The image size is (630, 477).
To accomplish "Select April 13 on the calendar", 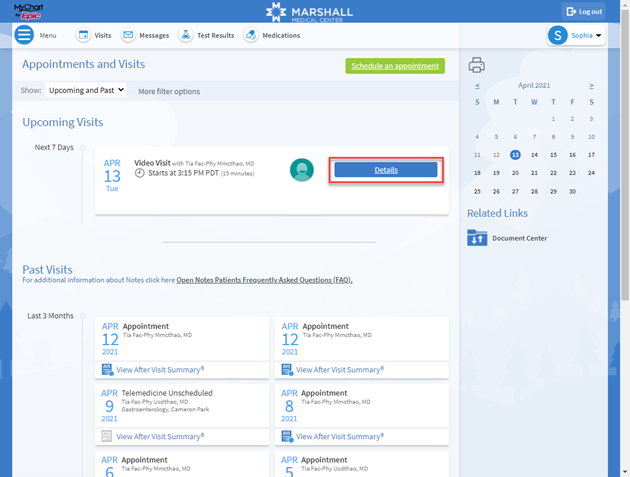I will (515, 155).
